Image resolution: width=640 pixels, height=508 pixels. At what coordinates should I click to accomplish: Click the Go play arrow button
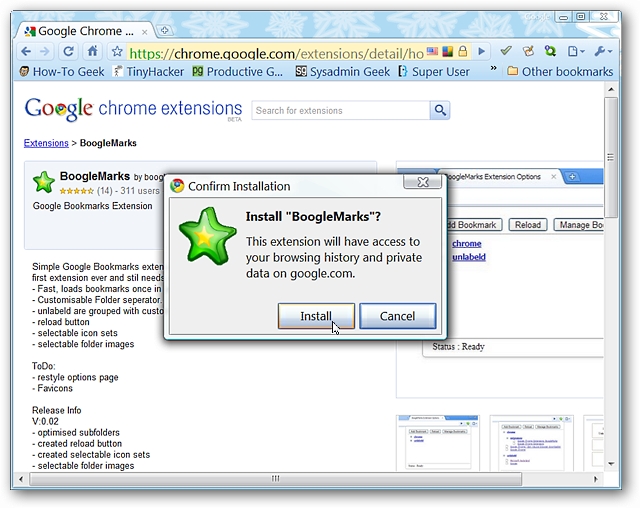(x=482, y=51)
